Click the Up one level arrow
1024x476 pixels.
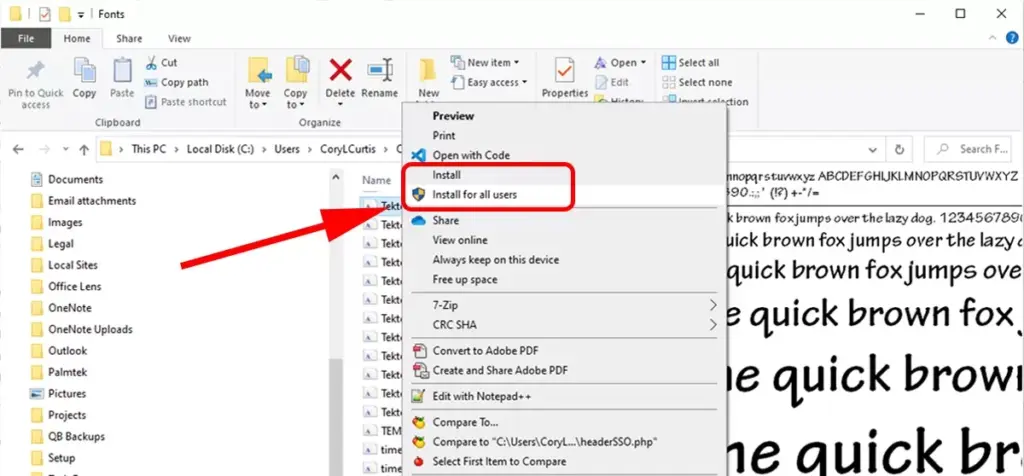[x=84, y=149]
